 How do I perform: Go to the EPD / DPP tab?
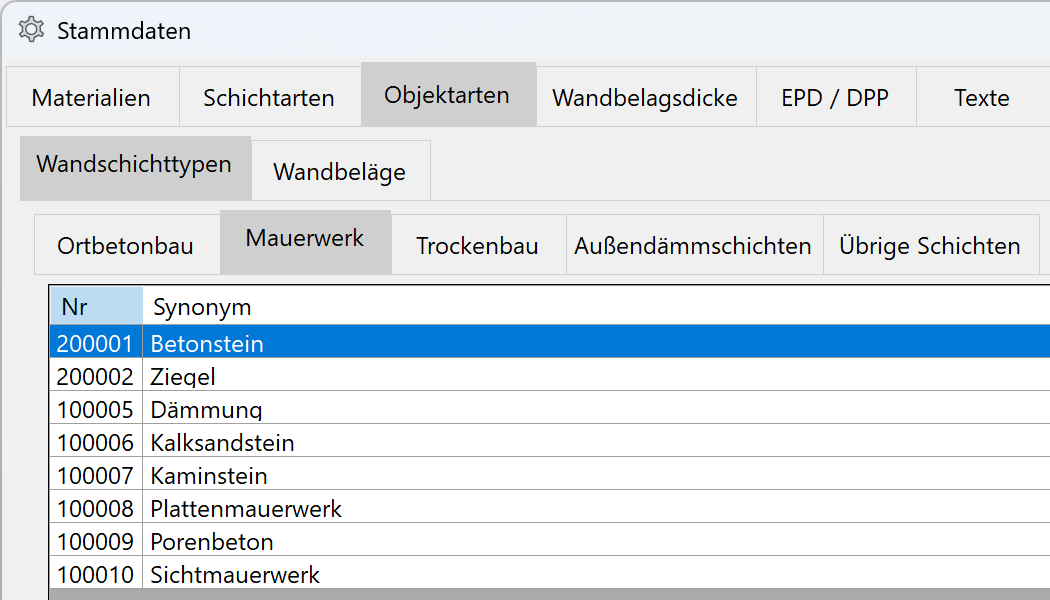coord(835,98)
